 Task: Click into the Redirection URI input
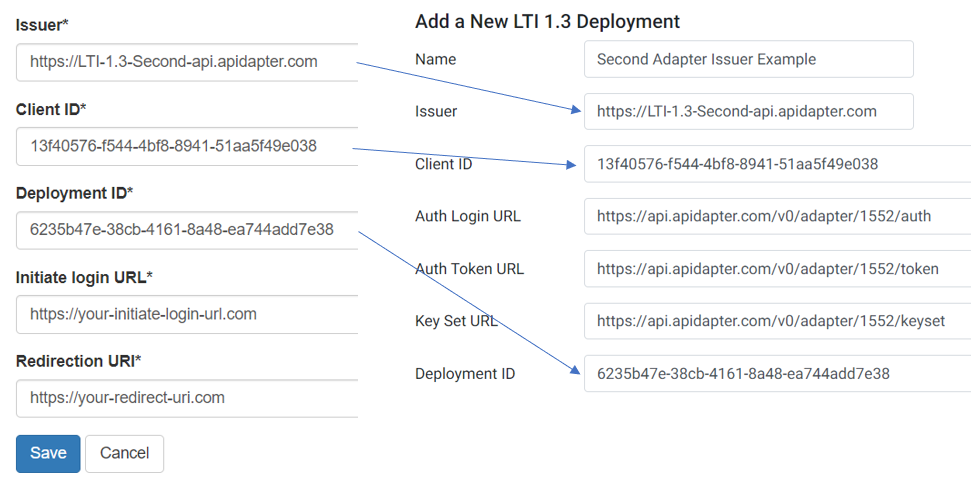click(187, 398)
